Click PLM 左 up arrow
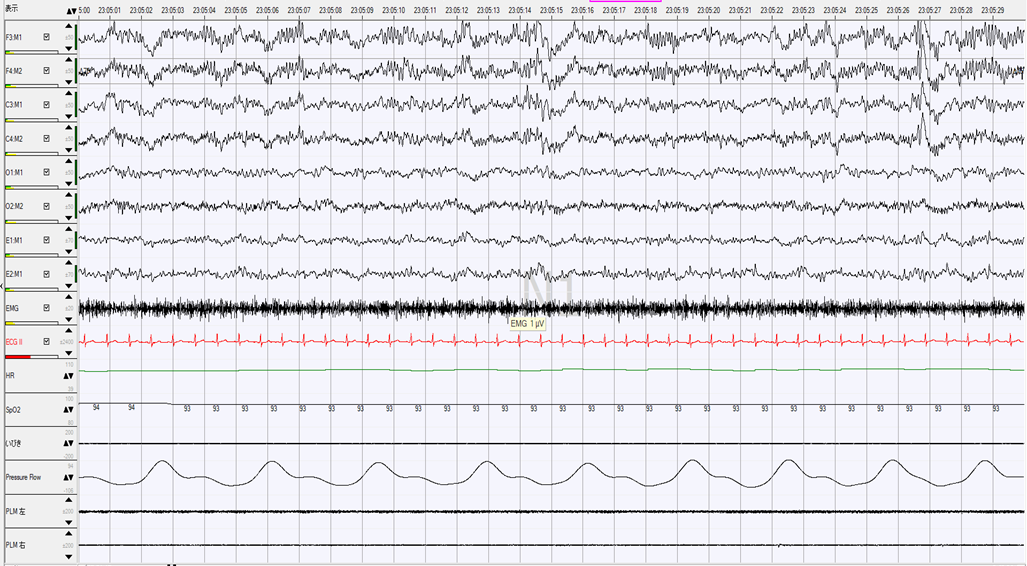Viewport: 1027px width, 566px height. tap(69, 501)
